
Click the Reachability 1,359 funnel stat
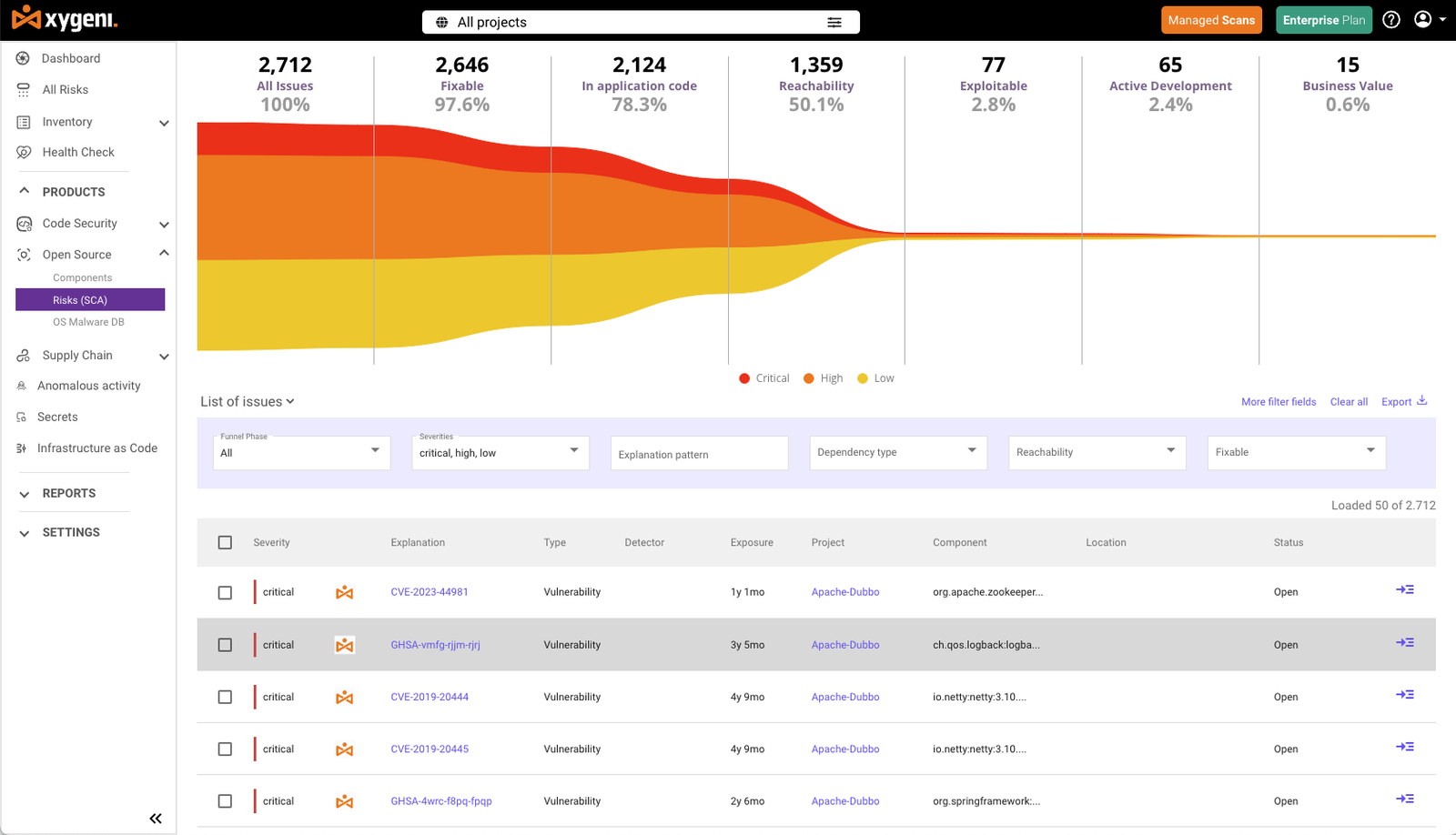coord(816,85)
